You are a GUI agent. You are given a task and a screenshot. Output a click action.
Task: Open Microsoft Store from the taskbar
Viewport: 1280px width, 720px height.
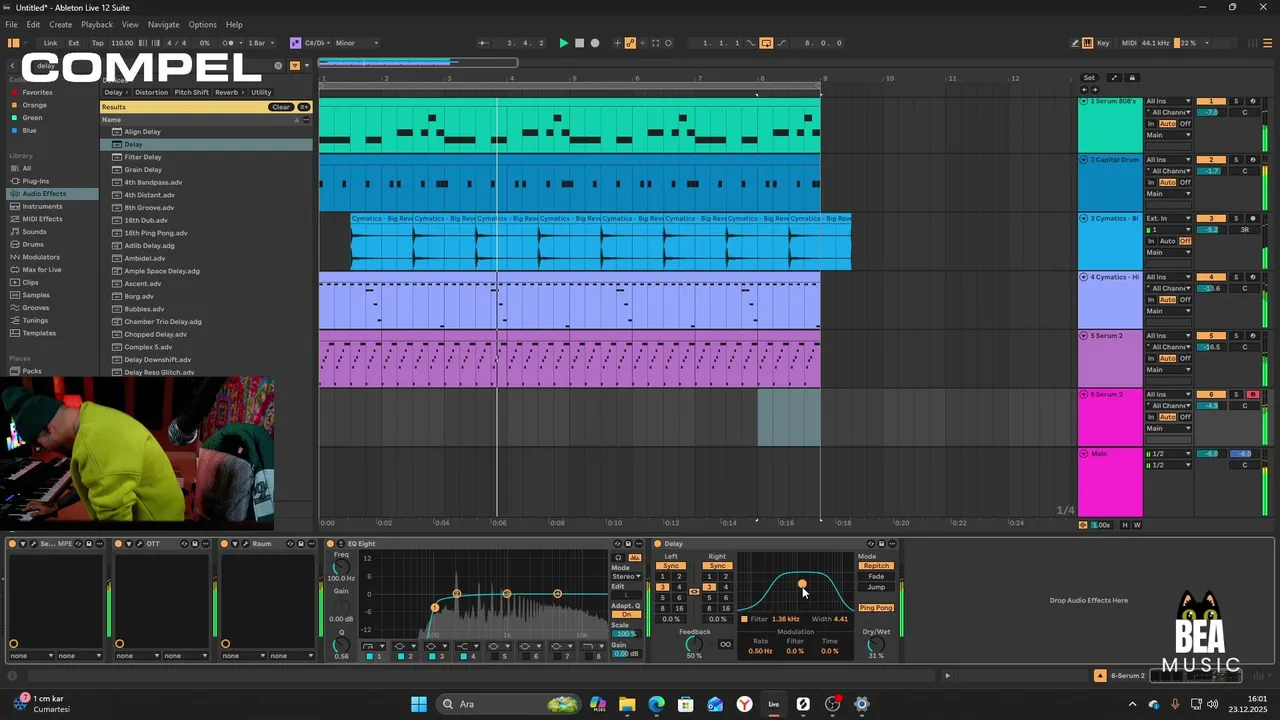[686, 704]
